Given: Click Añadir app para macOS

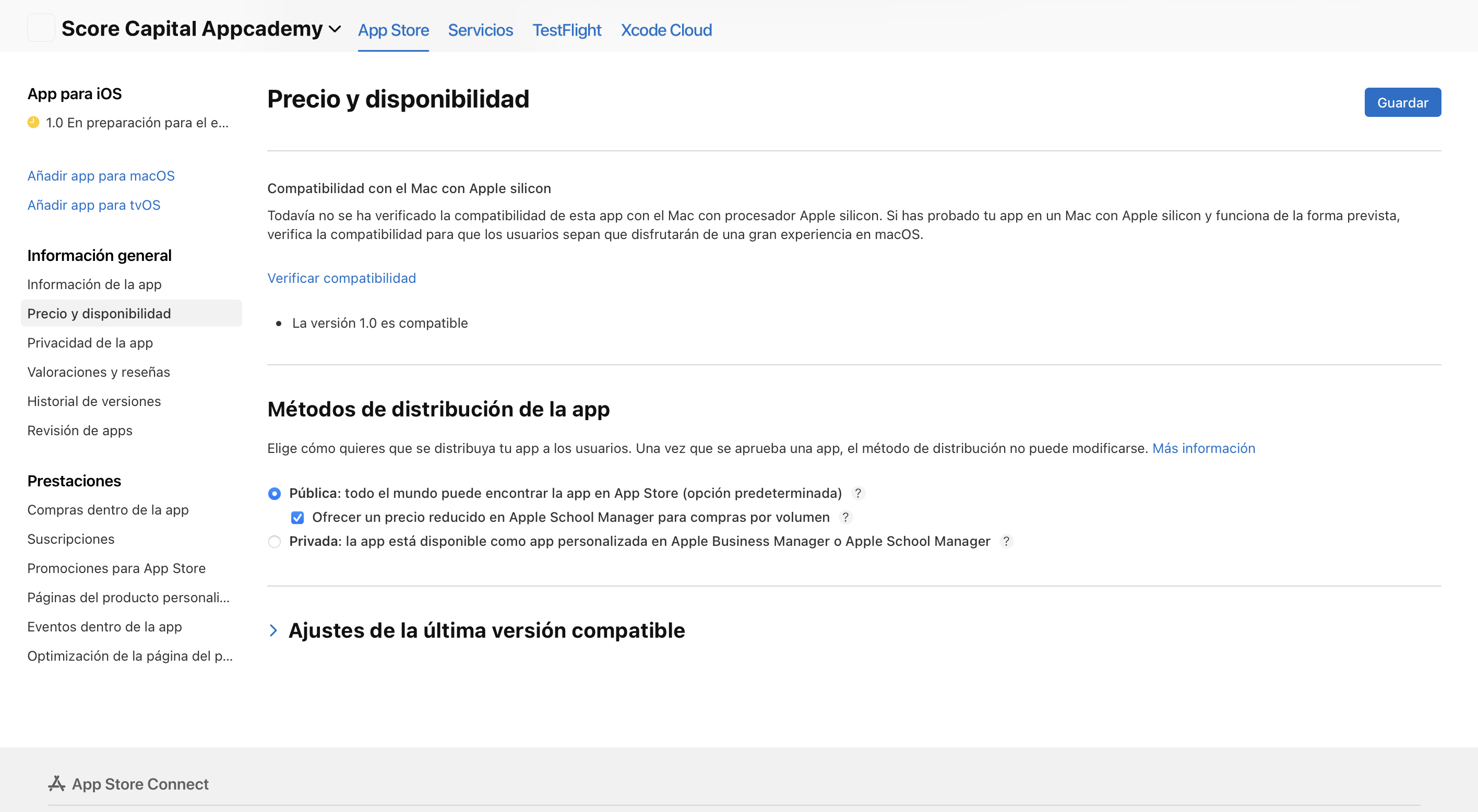Looking at the screenshot, I should click(101, 175).
